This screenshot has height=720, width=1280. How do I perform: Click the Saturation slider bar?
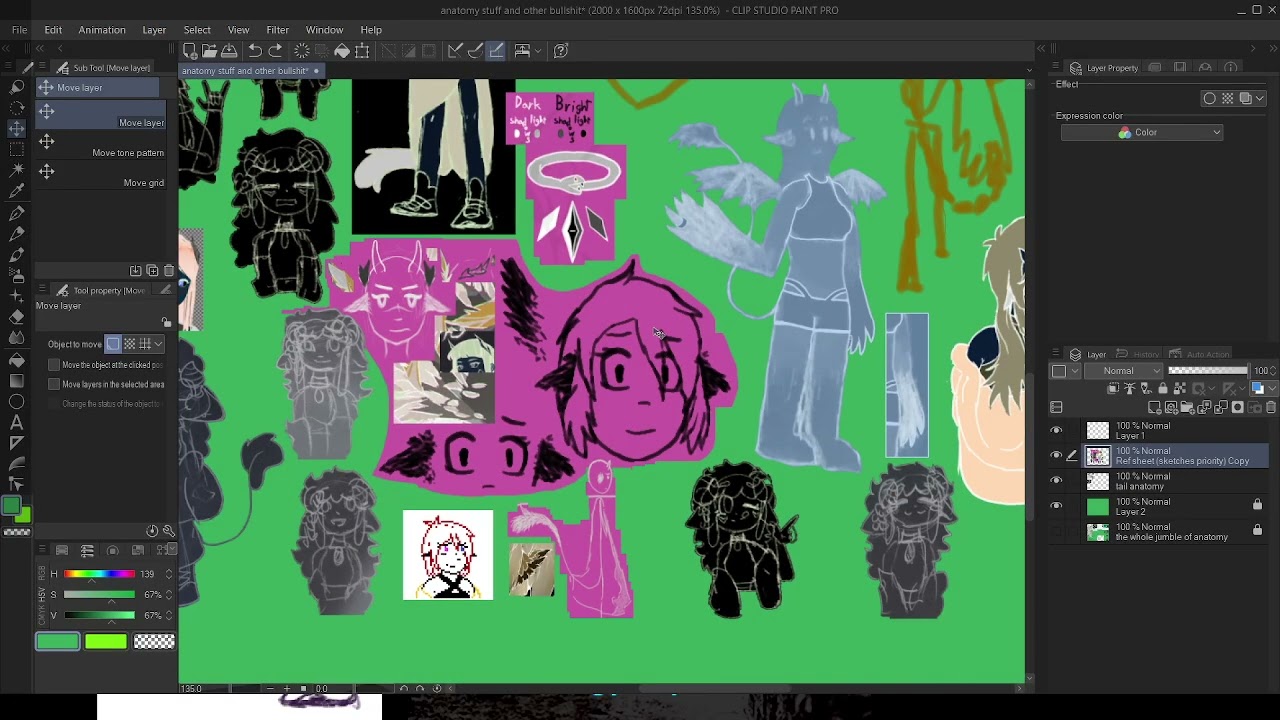pos(99,594)
